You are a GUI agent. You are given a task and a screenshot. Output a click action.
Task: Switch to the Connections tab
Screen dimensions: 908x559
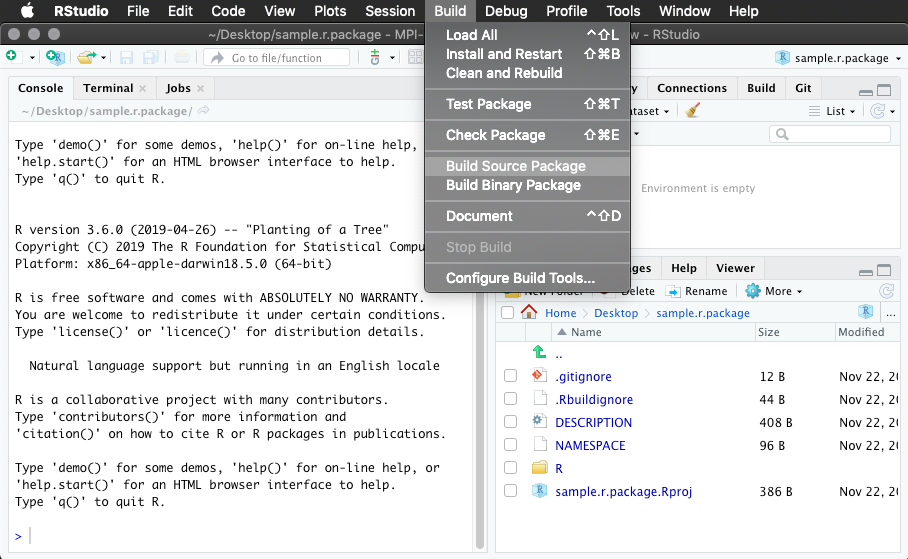[691, 88]
